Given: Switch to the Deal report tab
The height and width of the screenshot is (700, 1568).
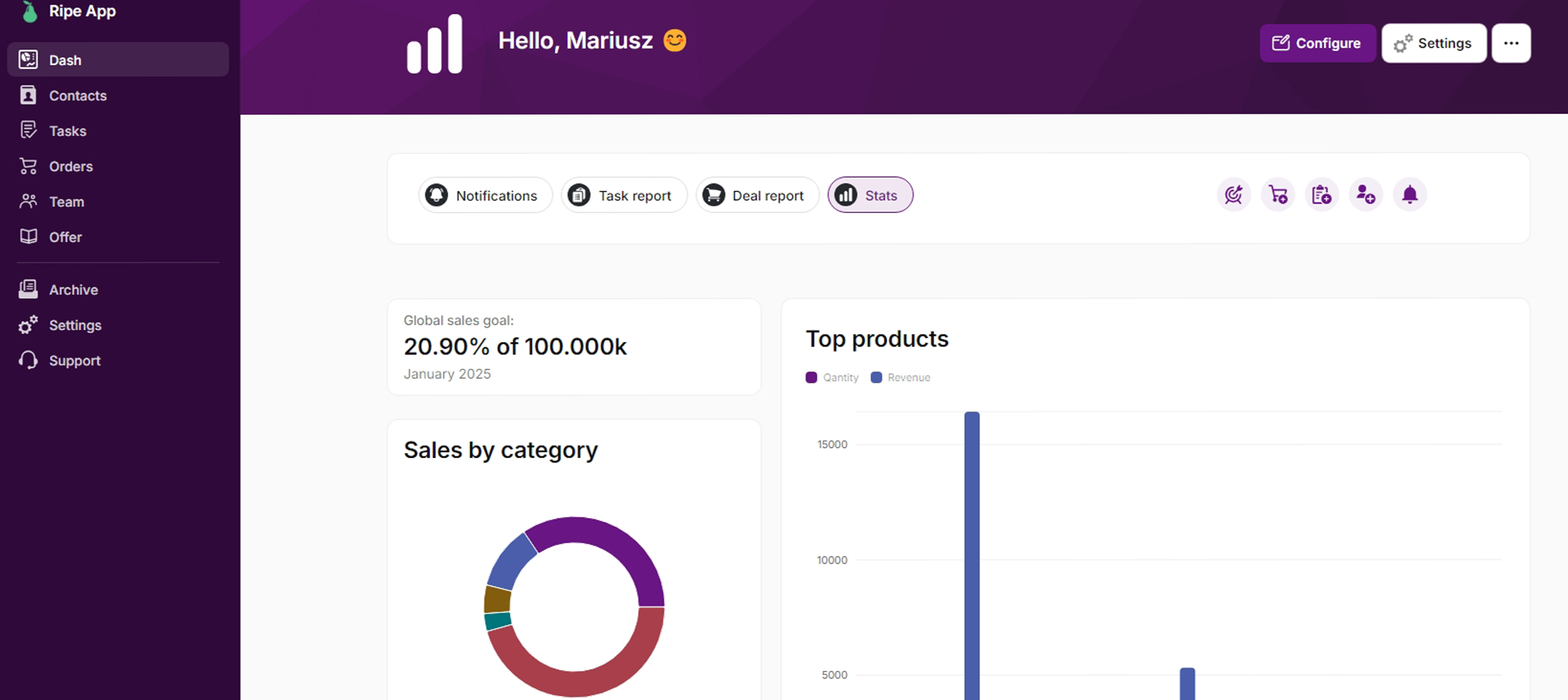Looking at the screenshot, I should click(757, 195).
